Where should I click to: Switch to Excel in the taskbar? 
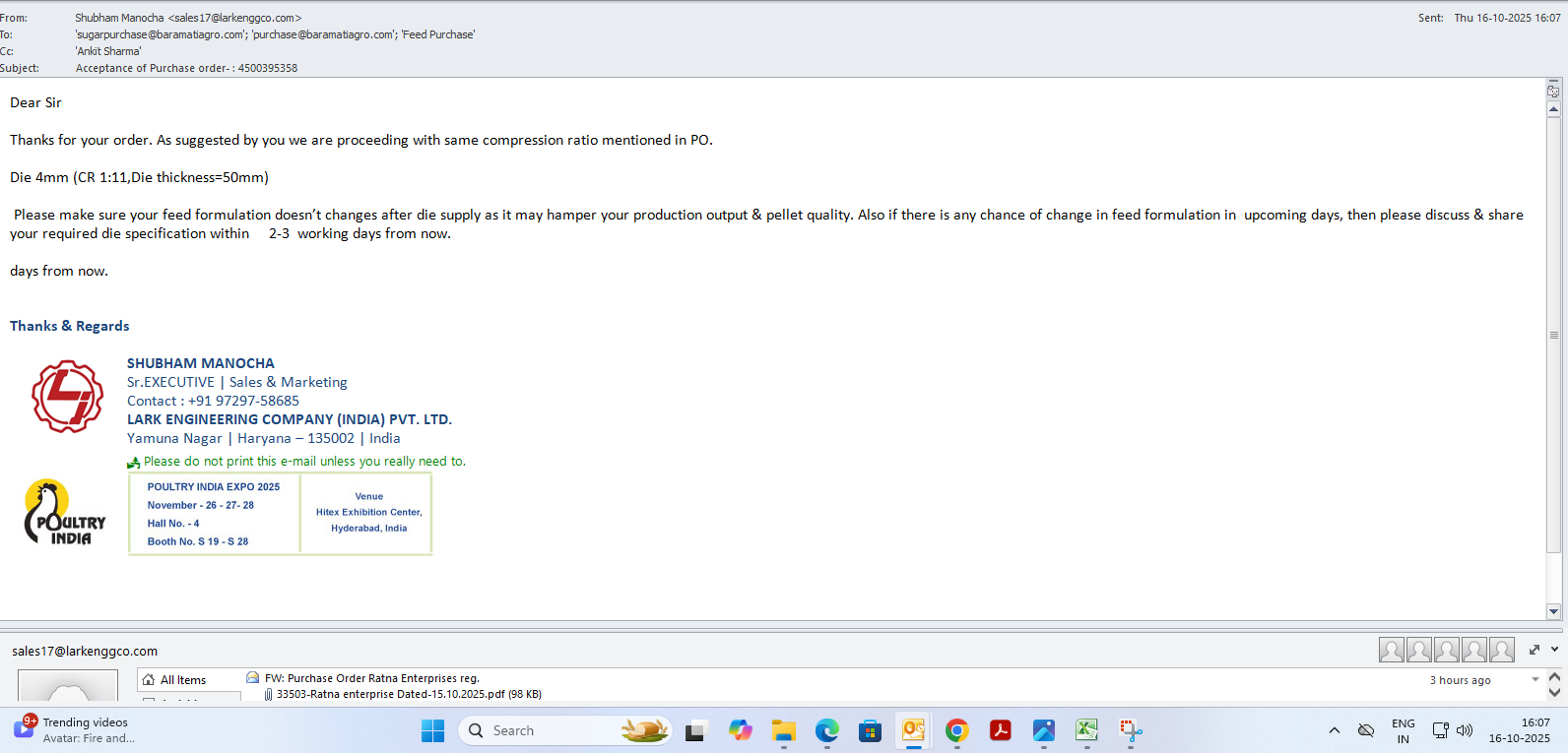1086,730
